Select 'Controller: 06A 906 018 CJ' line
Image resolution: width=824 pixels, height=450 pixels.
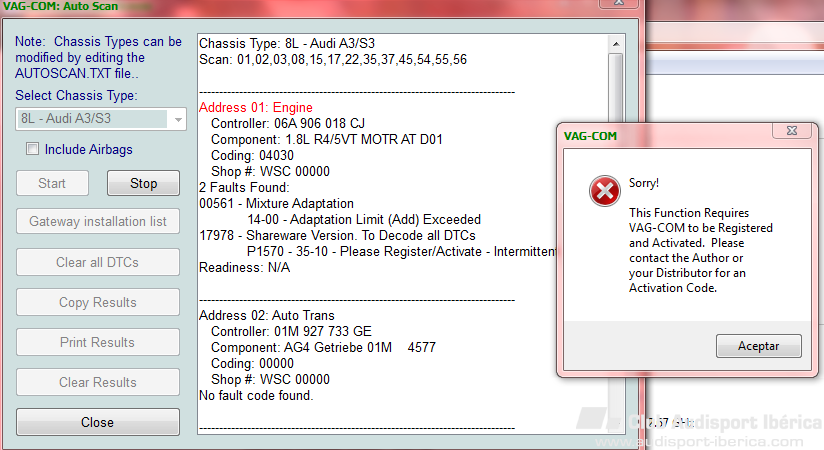pyautogui.click(x=288, y=124)
